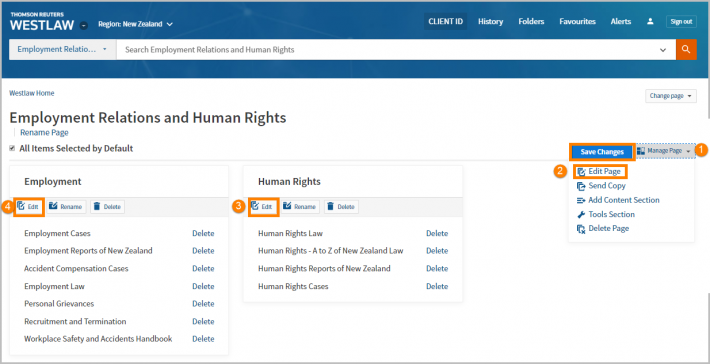Open the History link
The image size is (710, 364).
pyautogui.click(x=490, y=21)
